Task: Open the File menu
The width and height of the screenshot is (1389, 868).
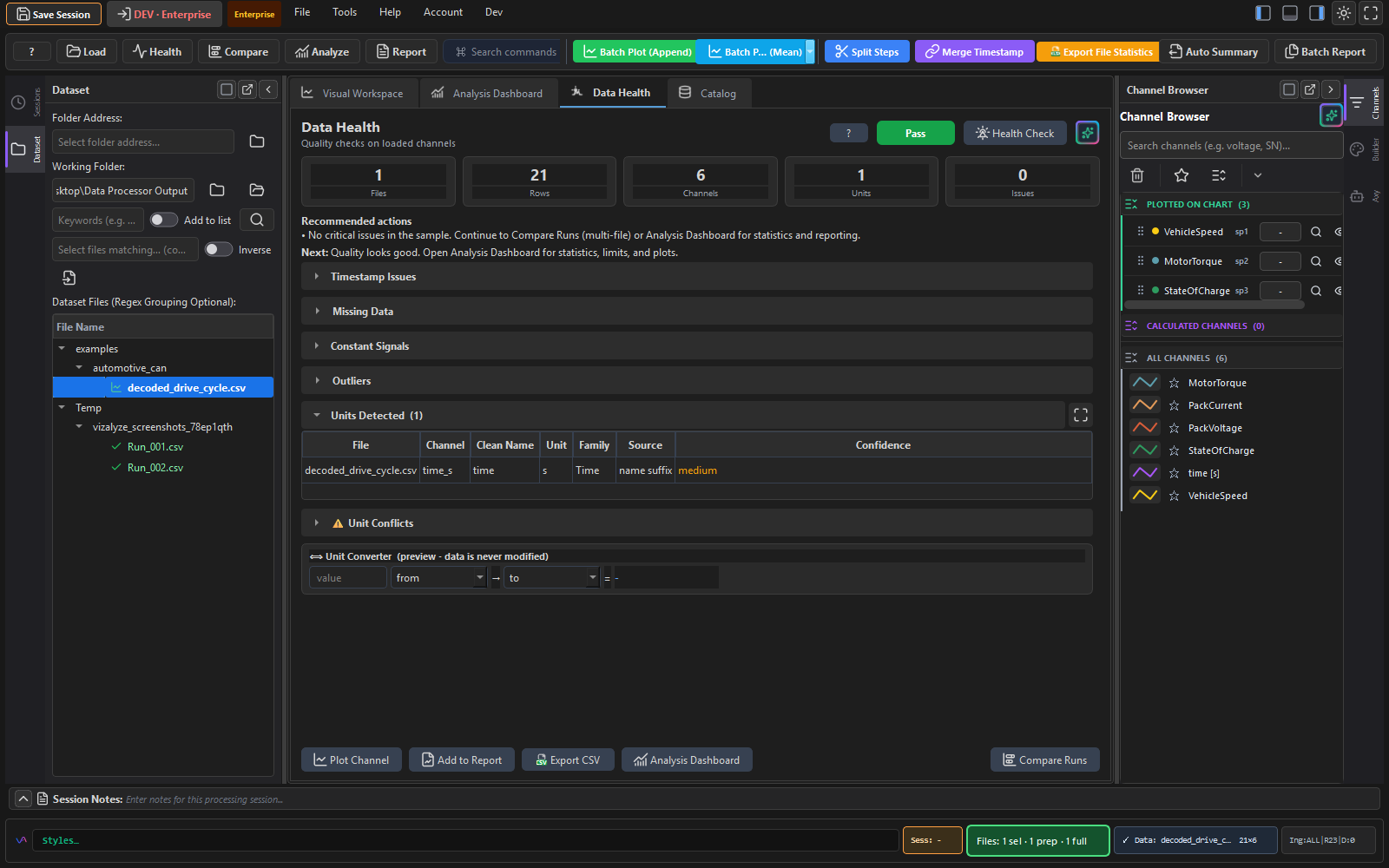Action: pos(302,12)
